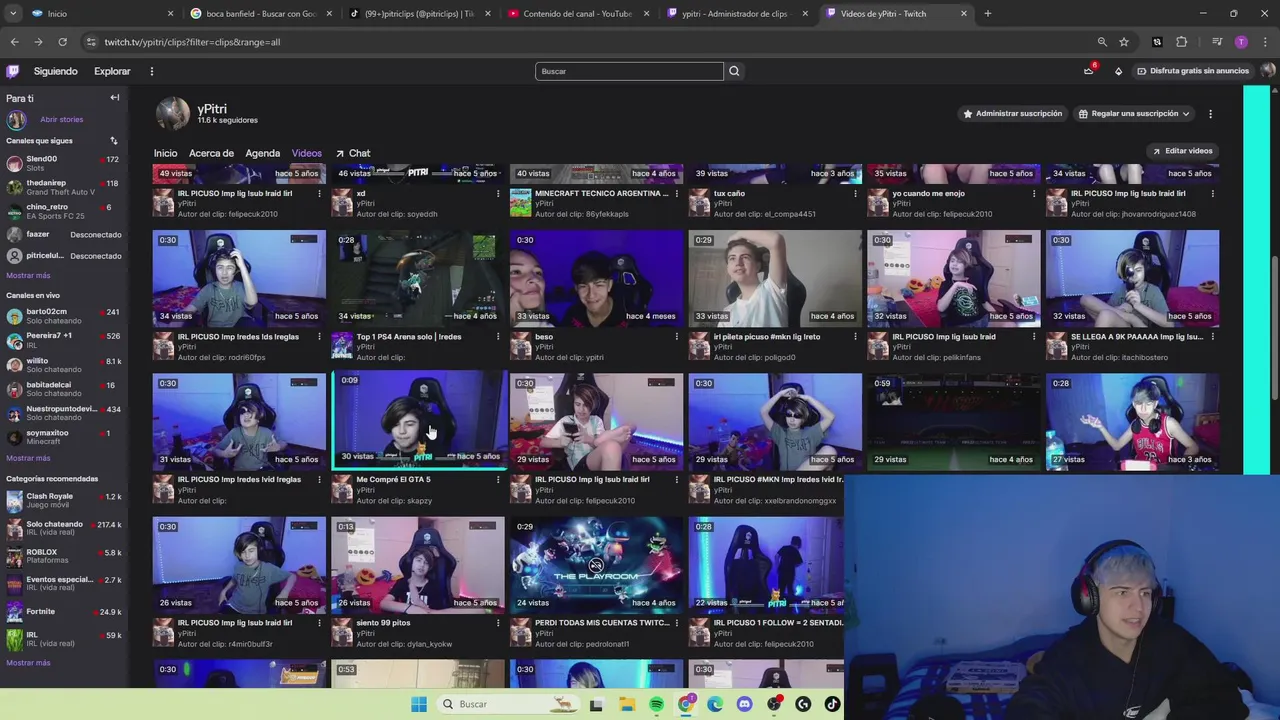Open 'thedanirep' channel in sidebar
This screenshot has height=720, width=1280.
62,187
